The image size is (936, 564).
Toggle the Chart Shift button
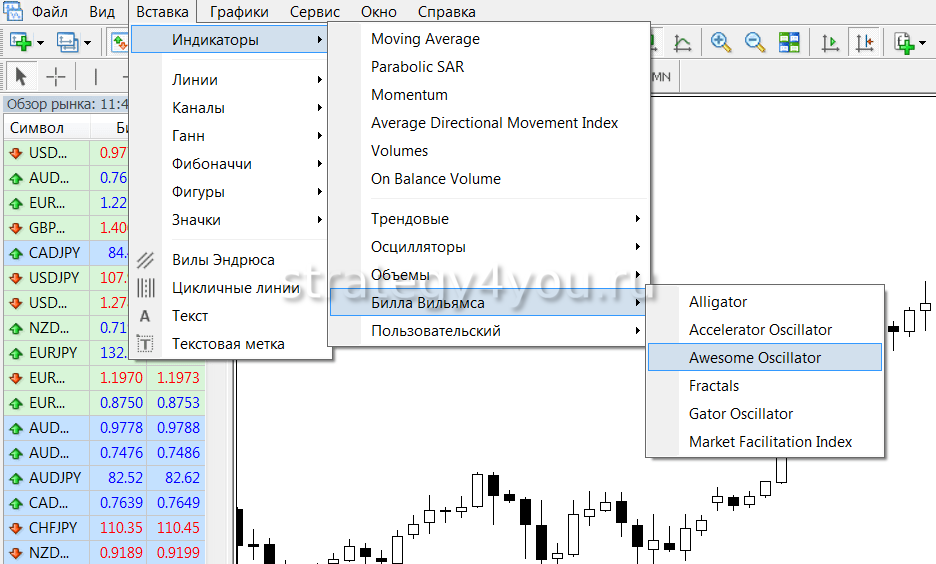tap(864, 42)
